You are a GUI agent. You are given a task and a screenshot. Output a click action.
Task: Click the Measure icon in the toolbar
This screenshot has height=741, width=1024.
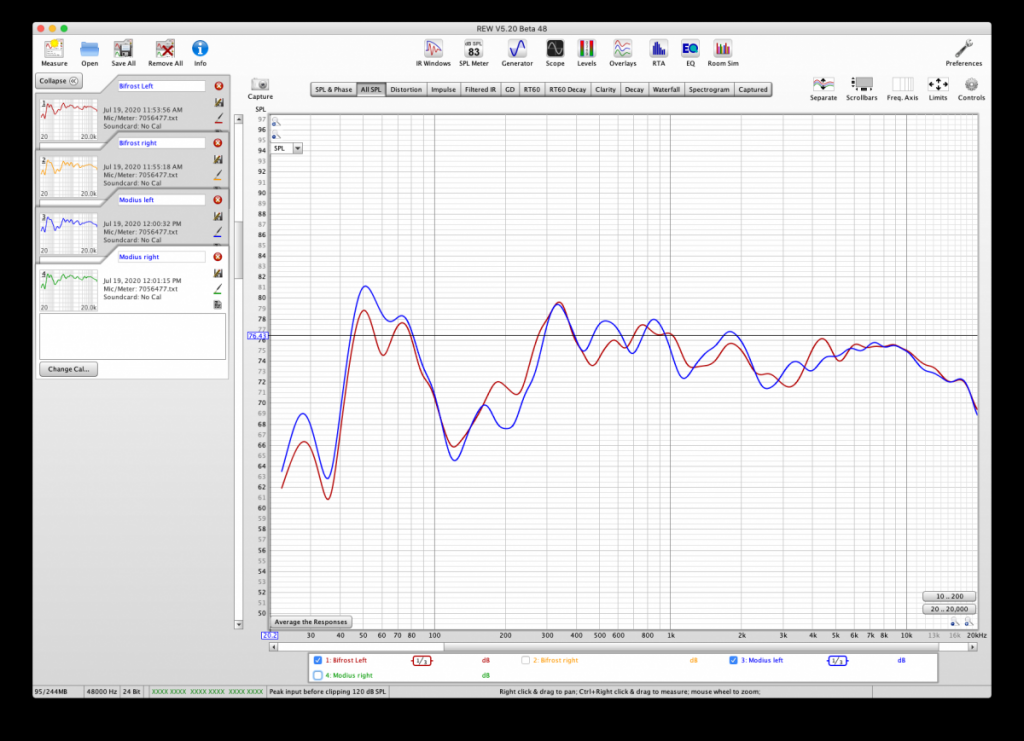tap(54, 48)
